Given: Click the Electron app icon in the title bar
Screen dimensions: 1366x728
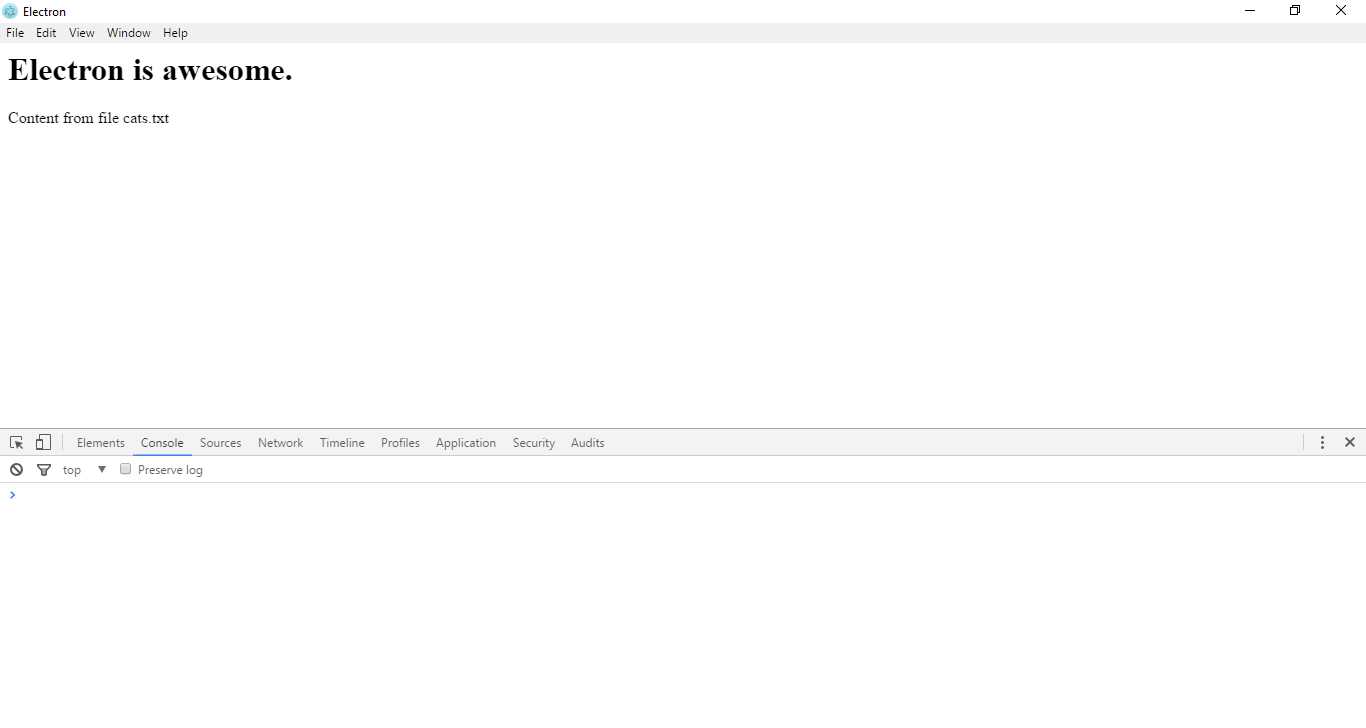Looking at the screenshot, I should tap(10, 11).
